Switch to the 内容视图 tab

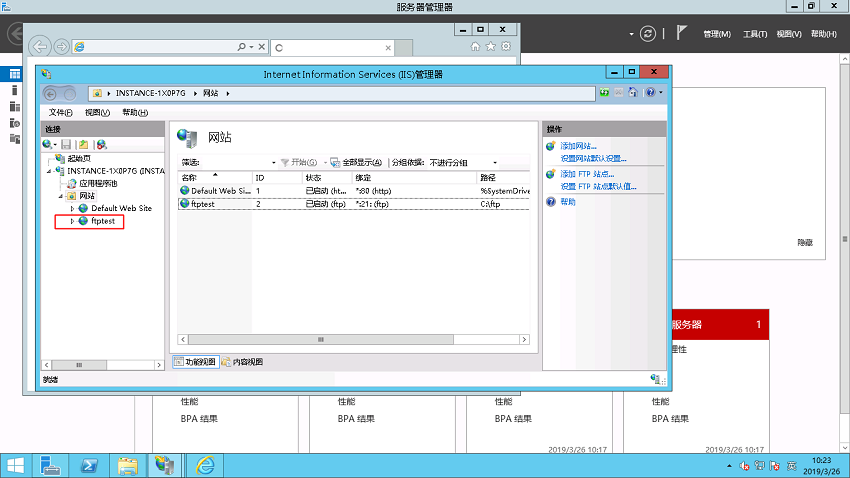tap(242, 361)
